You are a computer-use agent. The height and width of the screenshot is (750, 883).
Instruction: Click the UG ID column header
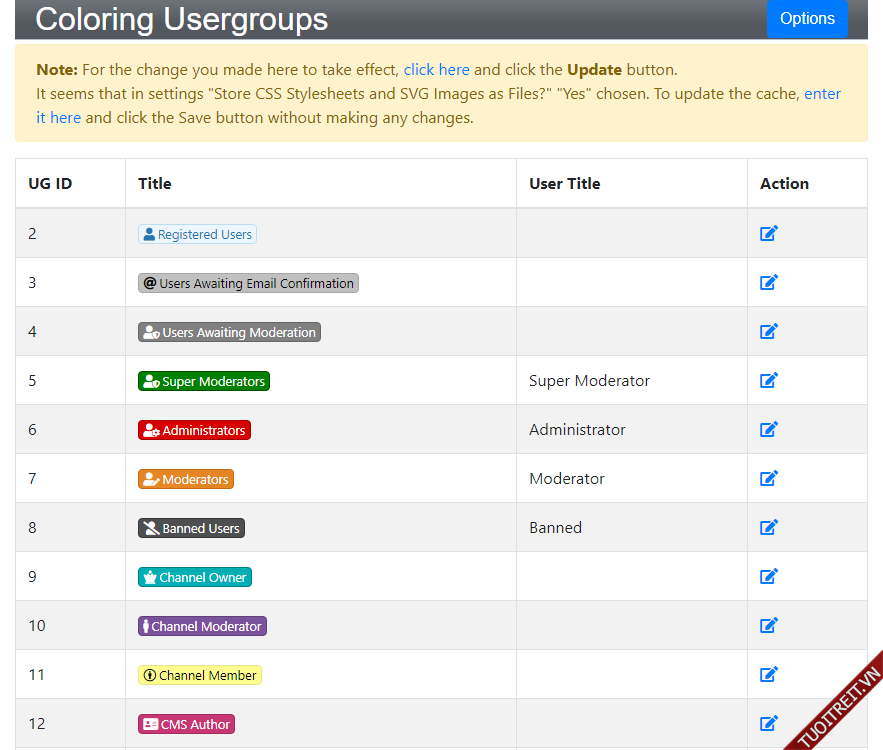[x=50, y=184]
